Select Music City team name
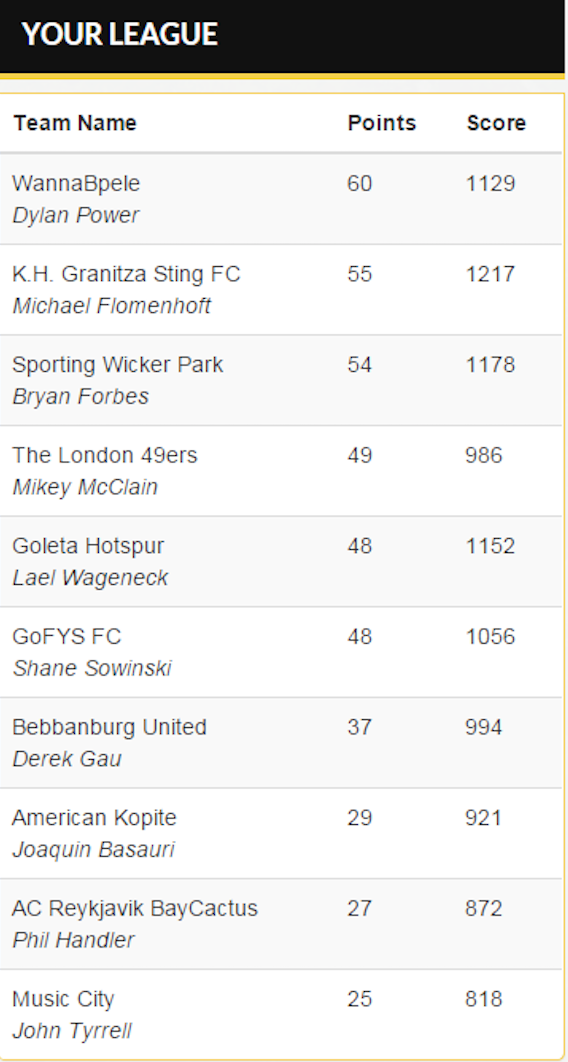568x1062 pixels. 63,999
